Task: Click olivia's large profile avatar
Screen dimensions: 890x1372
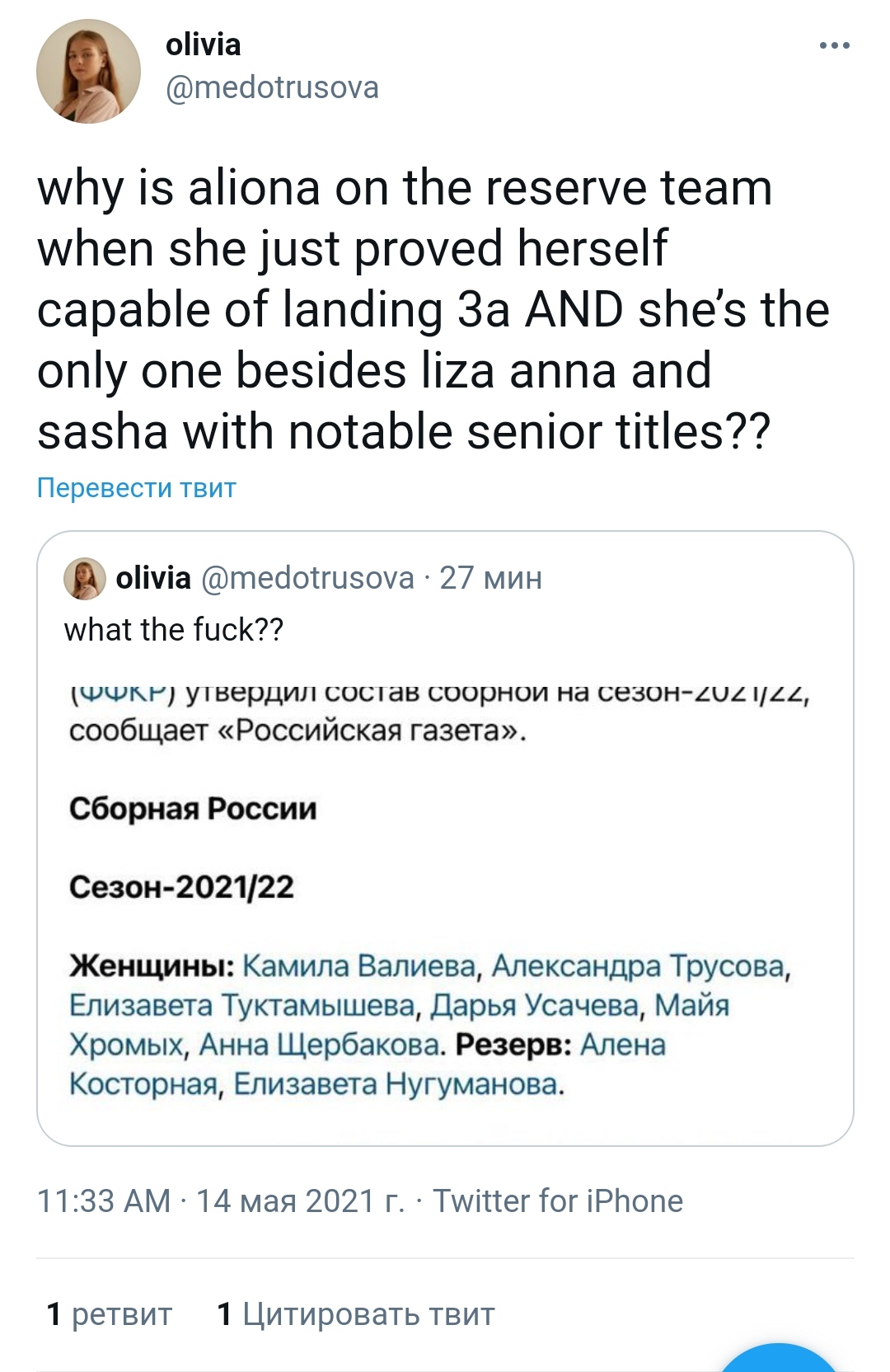Action: [x=88, y=72]
